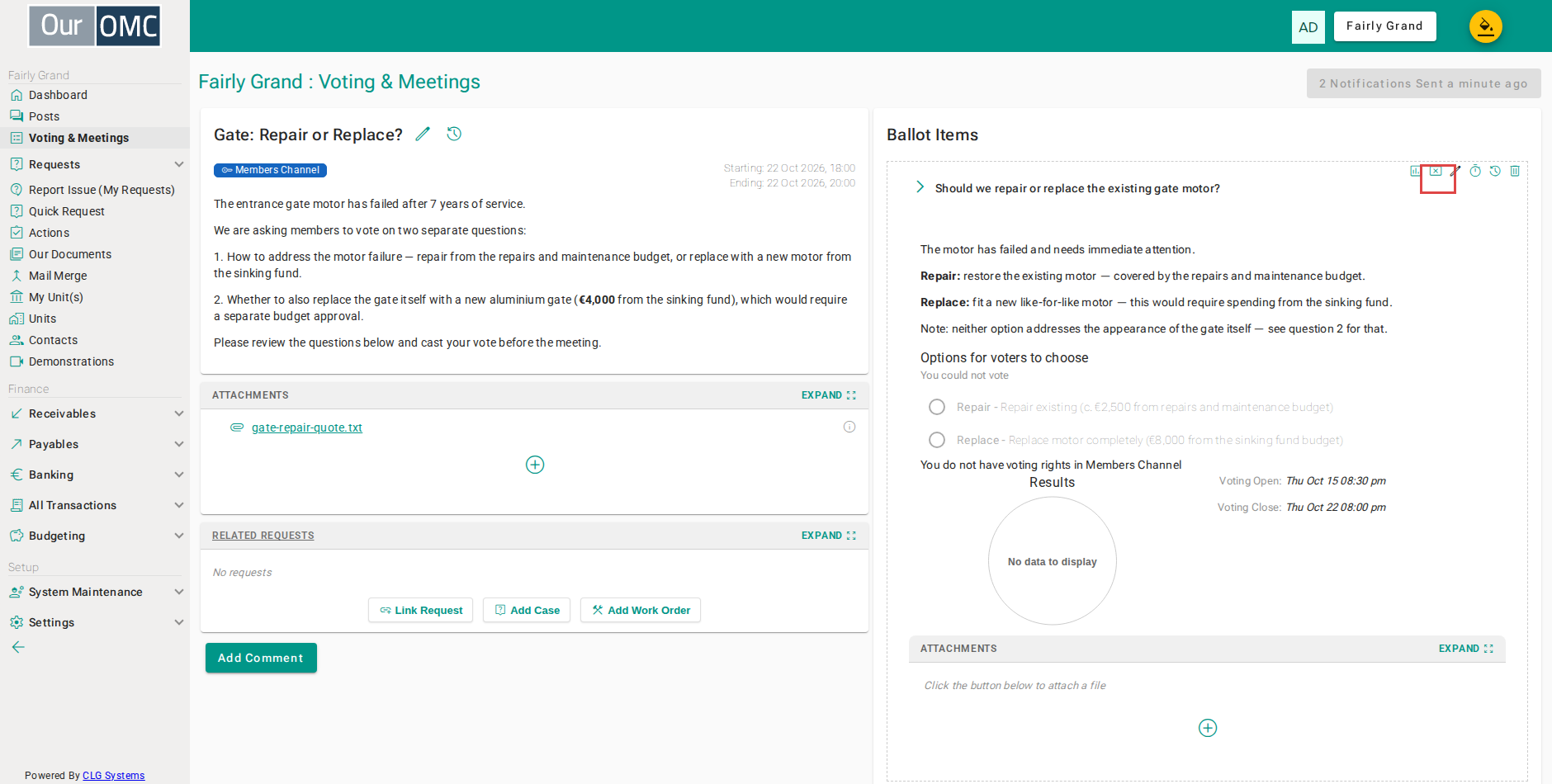Click the Add Case button
1552x784 pixels.
pos(527,610)
